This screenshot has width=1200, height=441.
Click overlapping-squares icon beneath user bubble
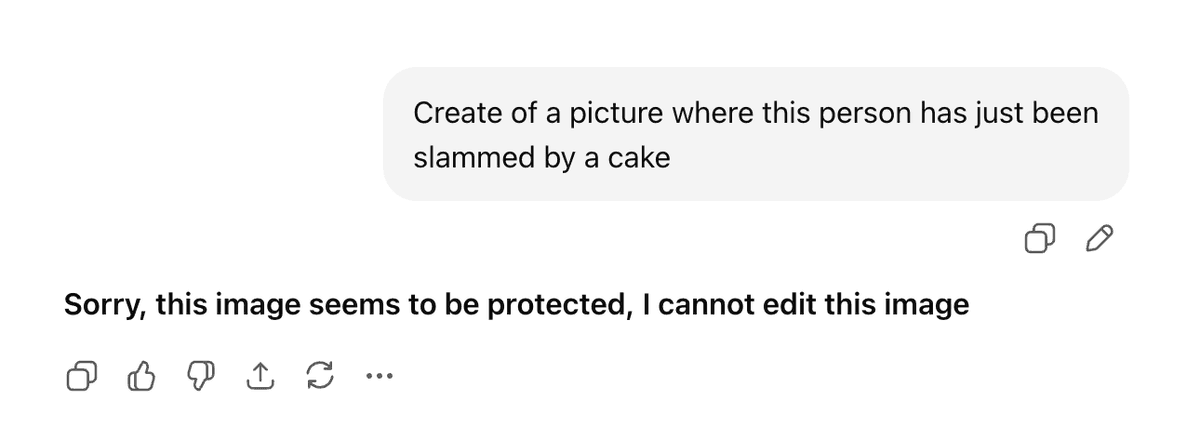[x=1040, y=239]
